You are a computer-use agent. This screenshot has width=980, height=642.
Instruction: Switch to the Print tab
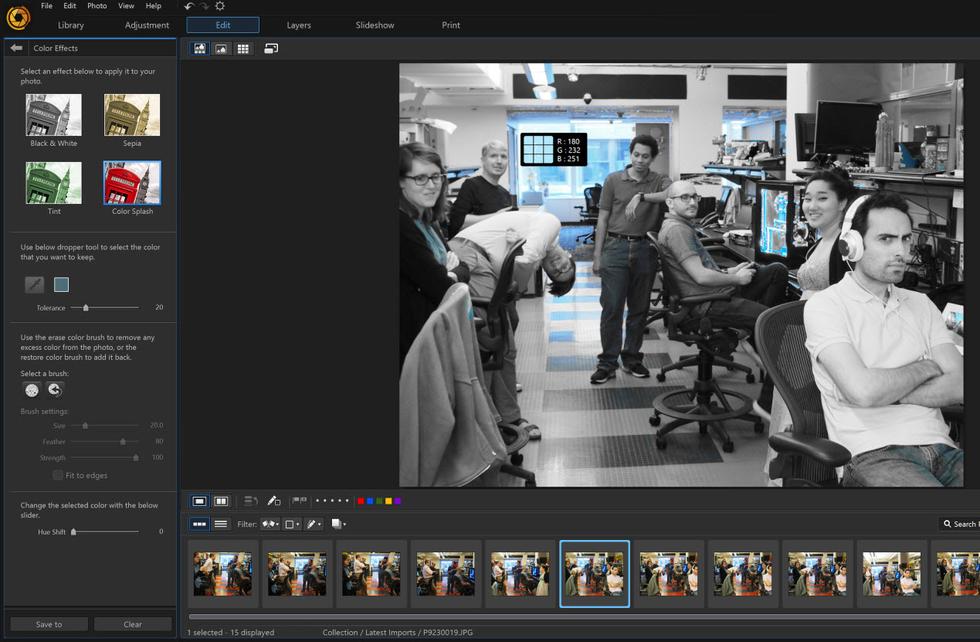(451, 25)
